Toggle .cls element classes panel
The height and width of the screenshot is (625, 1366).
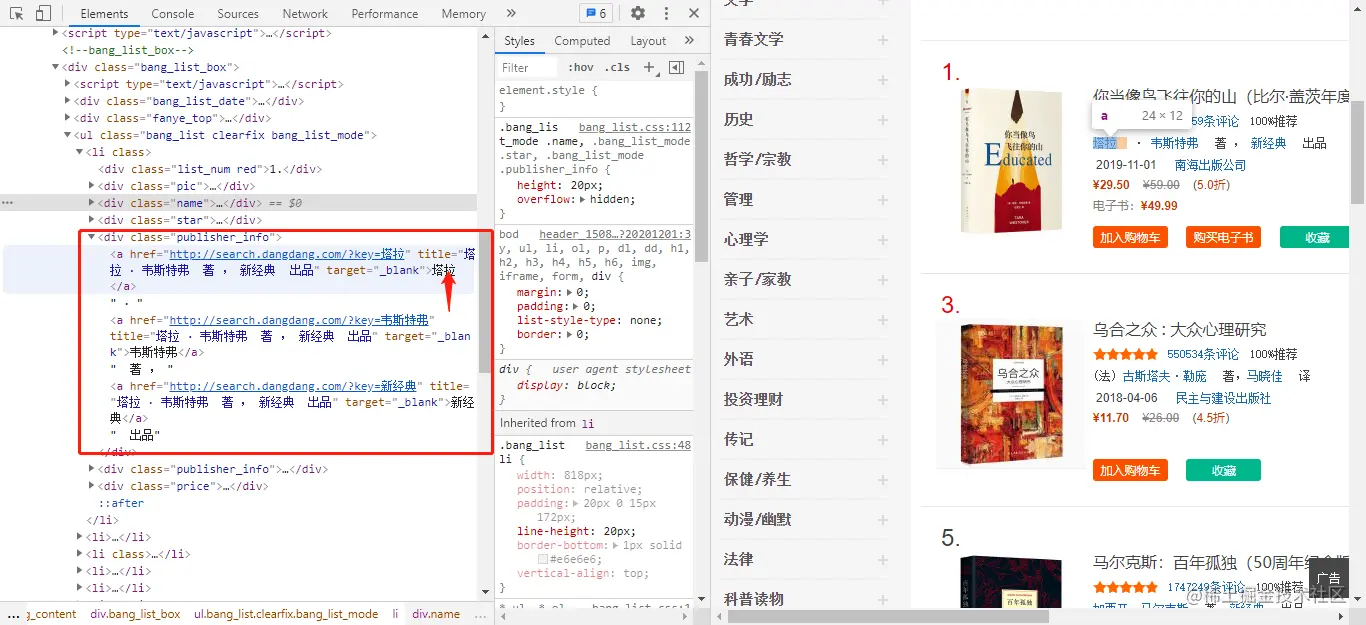point(619,67)
